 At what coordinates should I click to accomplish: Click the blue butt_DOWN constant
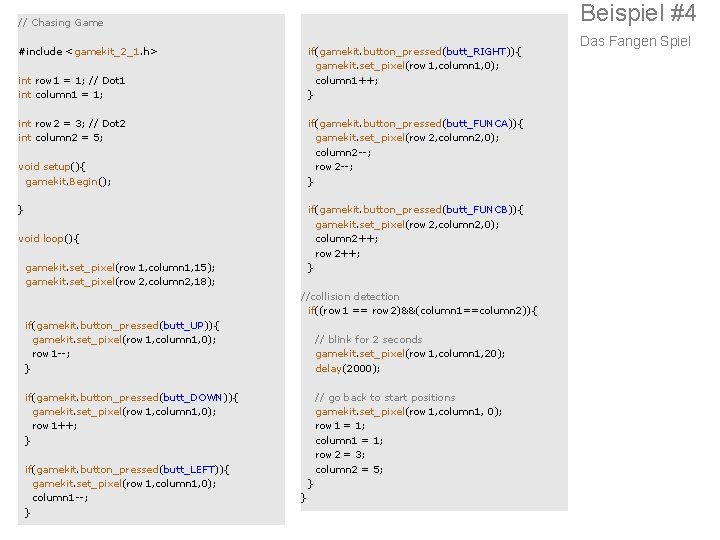tap(194, 398)
